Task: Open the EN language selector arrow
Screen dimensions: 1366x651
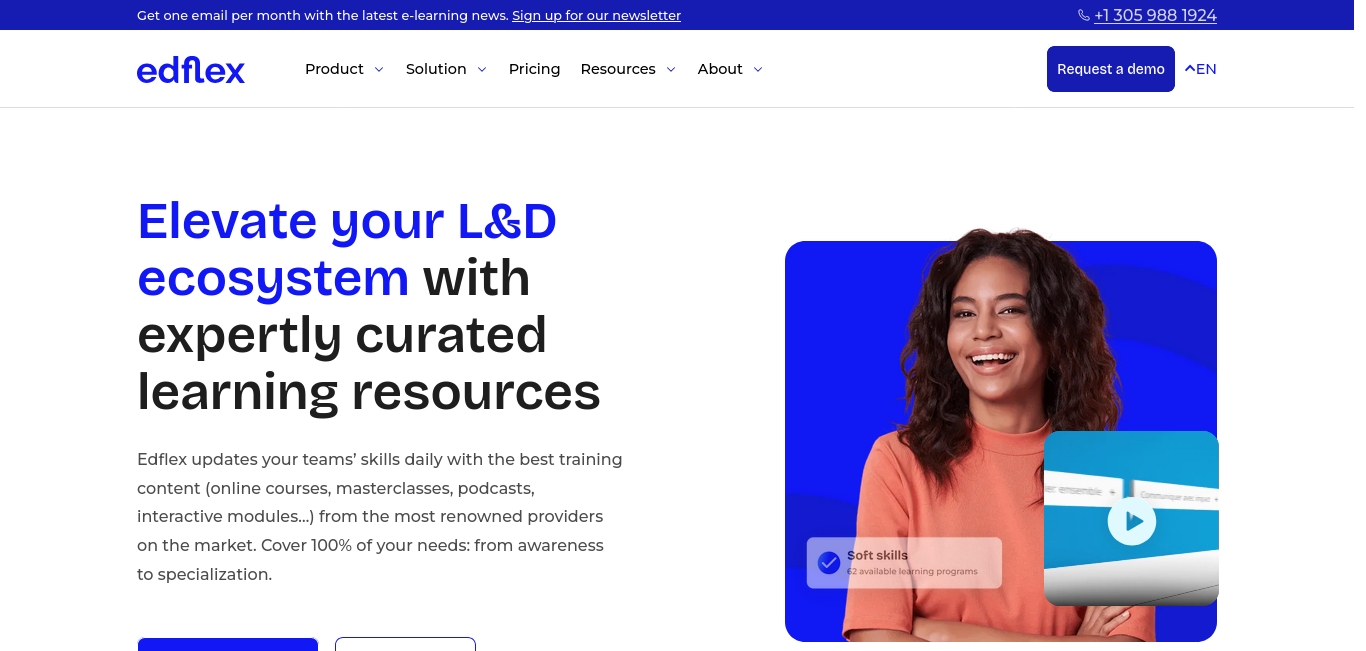Action: point(1190,69)
